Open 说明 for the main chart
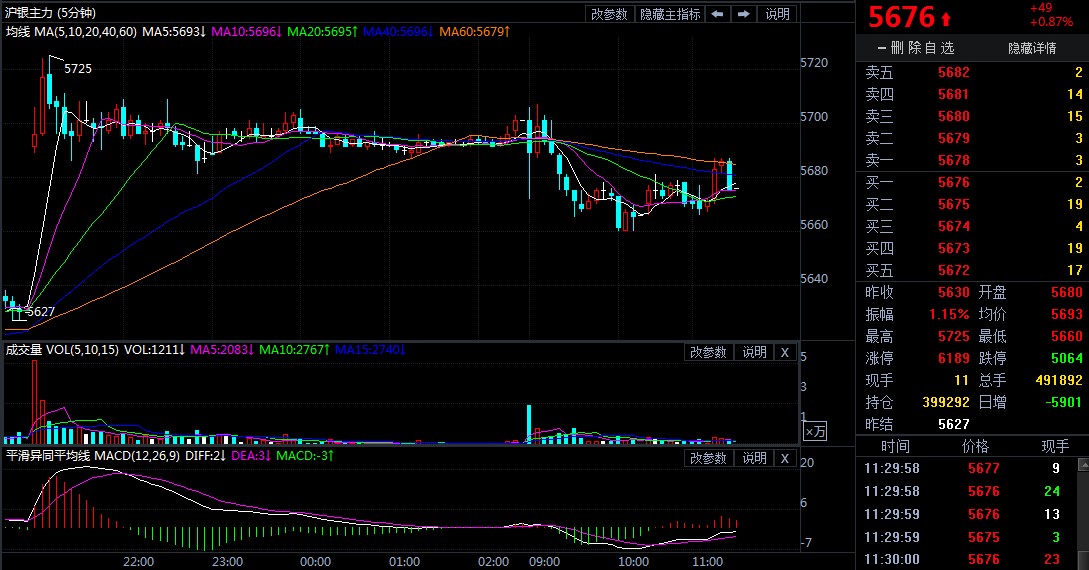 (x=777, y=14)
